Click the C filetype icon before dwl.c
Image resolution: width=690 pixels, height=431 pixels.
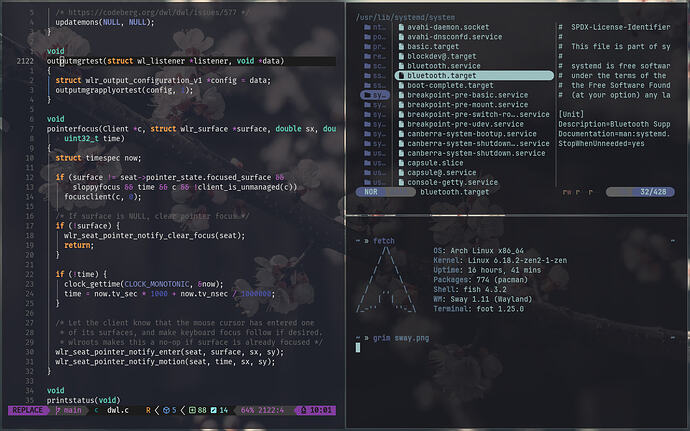[97, 410]
